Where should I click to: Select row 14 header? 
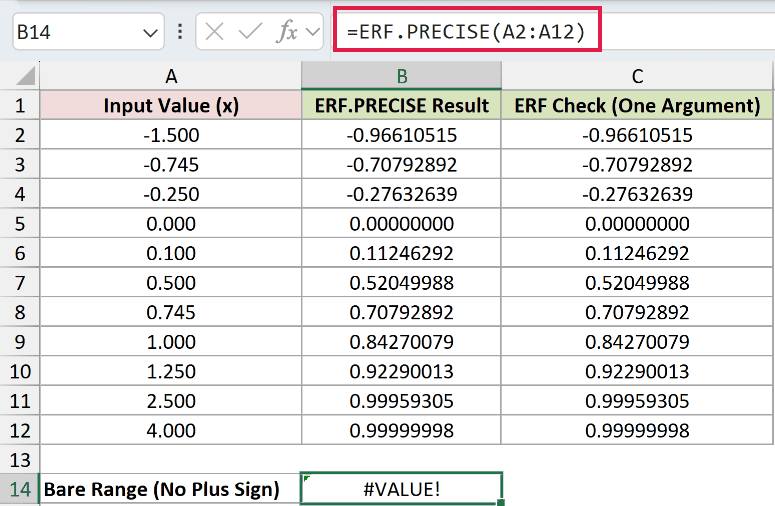point(20,489)
